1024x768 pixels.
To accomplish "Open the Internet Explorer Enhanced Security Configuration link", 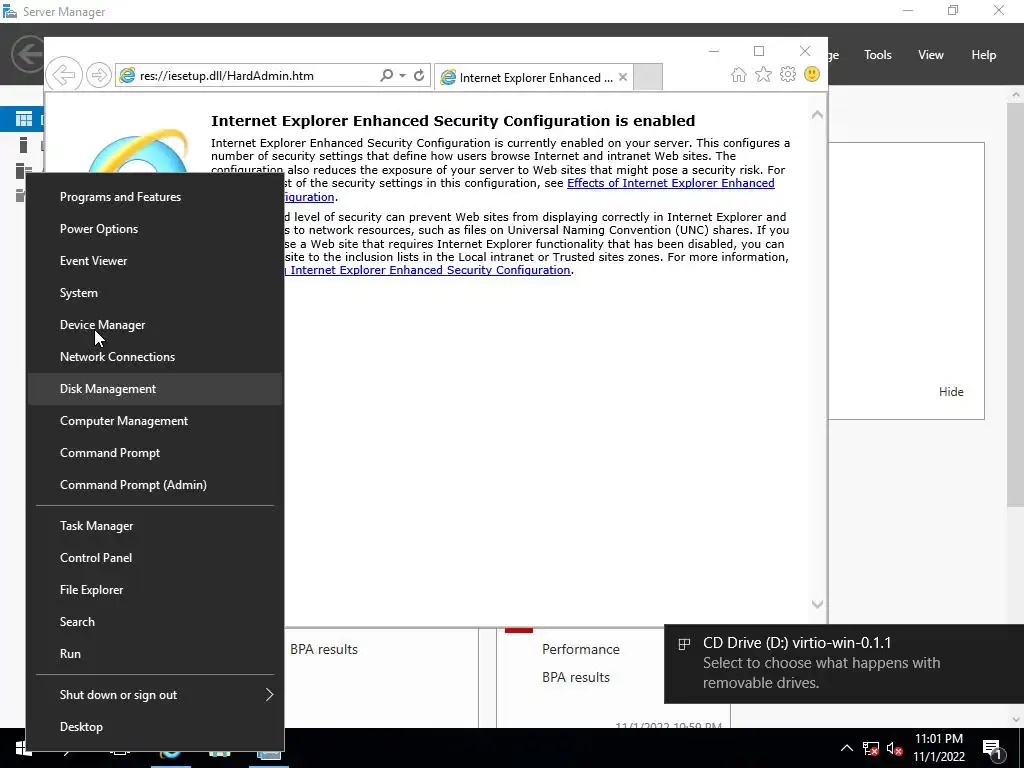I will point(430,270).
